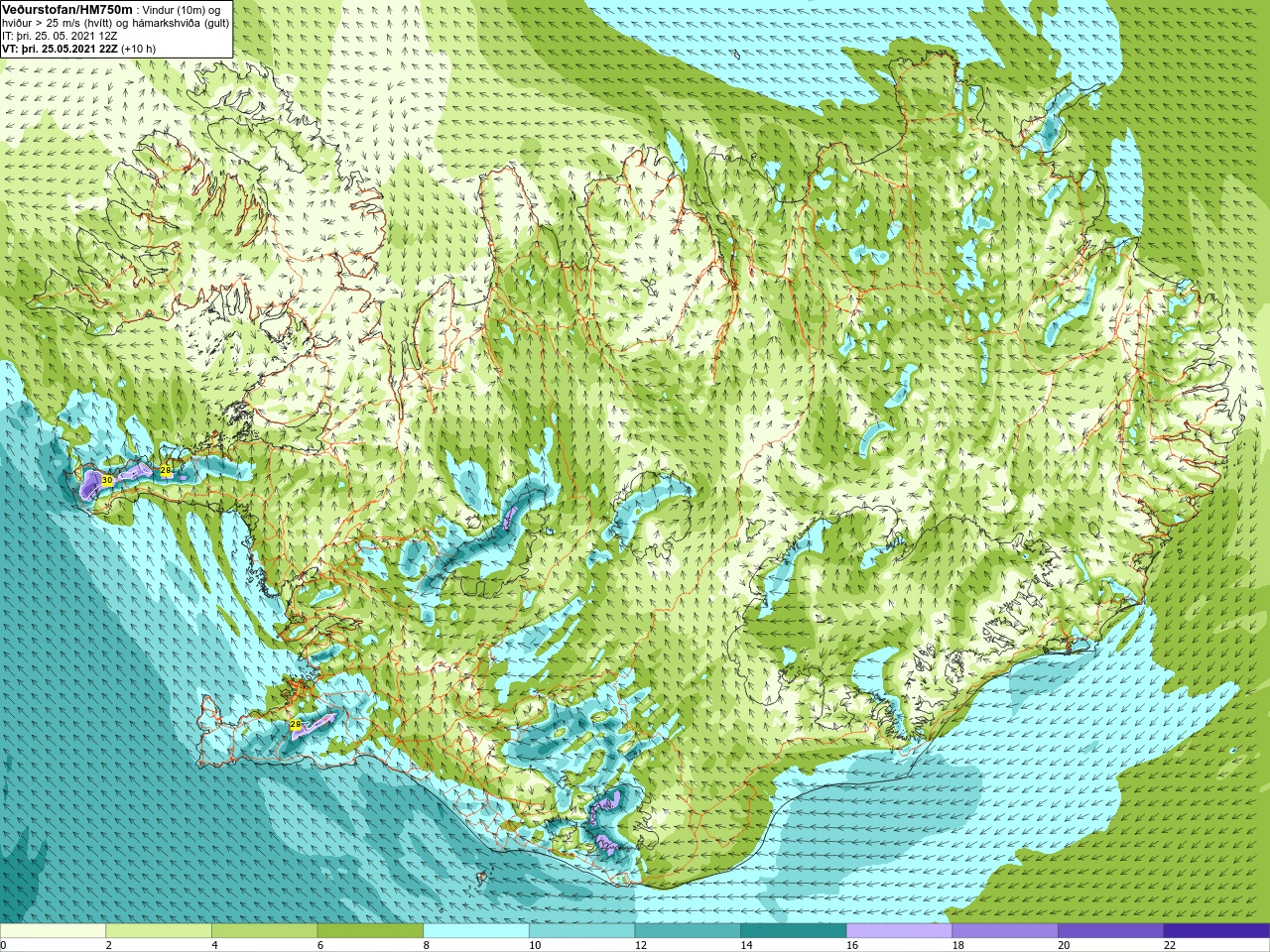
Task: Click the 'IT: þri. 25. 05. 2021 12Z' line
Action: coord(60,37)
